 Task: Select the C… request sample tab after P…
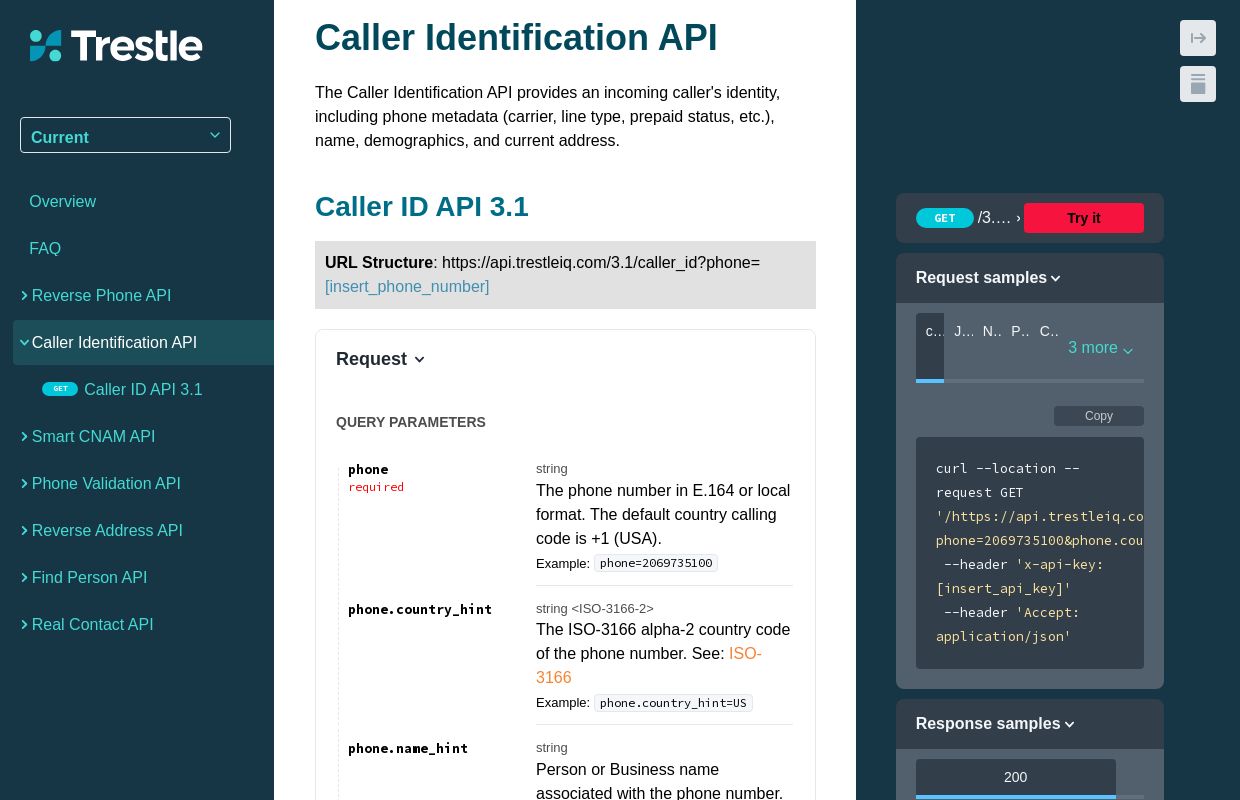pyautogui.click(x=1049, y=331)
